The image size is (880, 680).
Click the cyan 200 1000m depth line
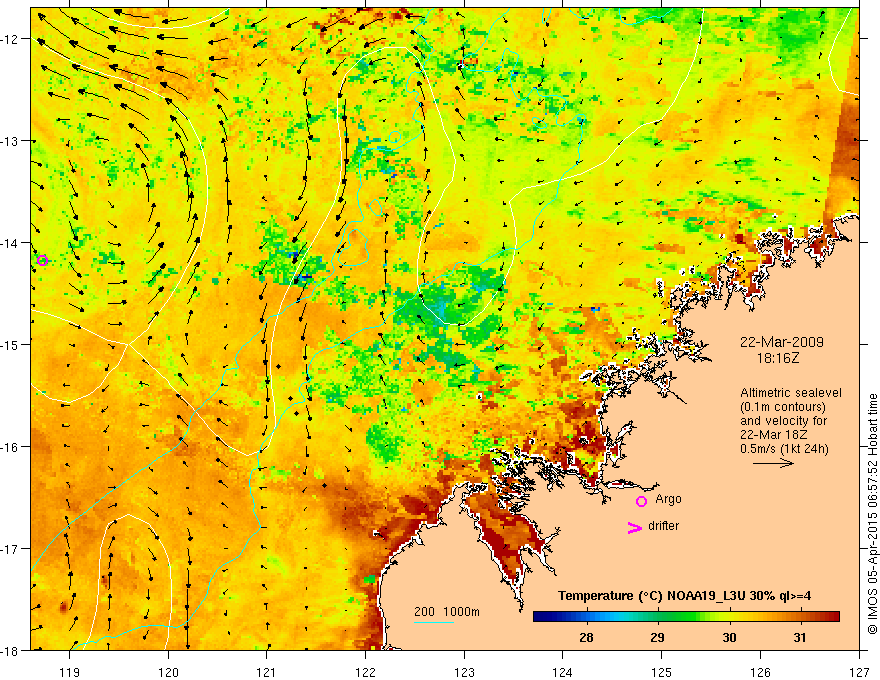434,622
